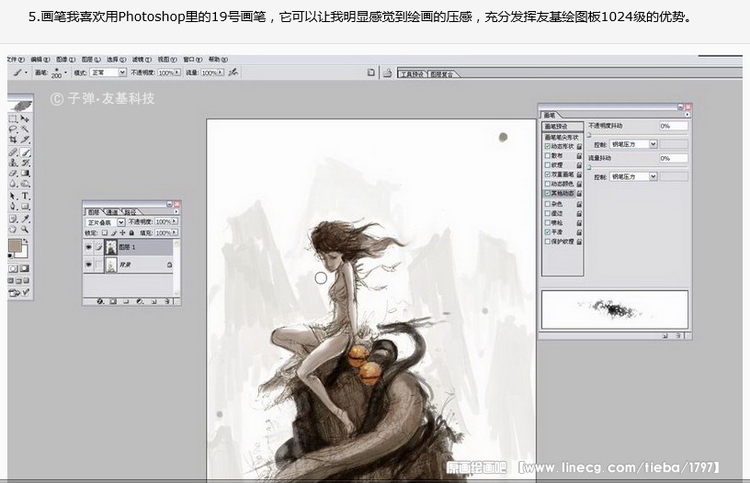This screenshot has height=483, width=750.
Task: Select the Lasso tool
Action: click(x=13, y=129)
